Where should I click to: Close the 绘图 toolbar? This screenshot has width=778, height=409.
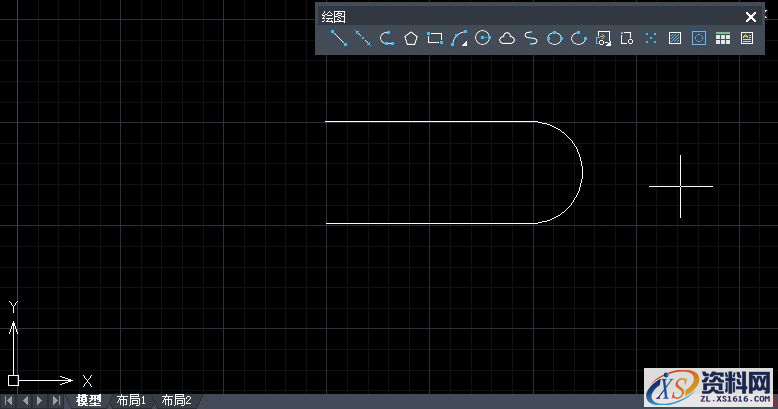point(751,17)
